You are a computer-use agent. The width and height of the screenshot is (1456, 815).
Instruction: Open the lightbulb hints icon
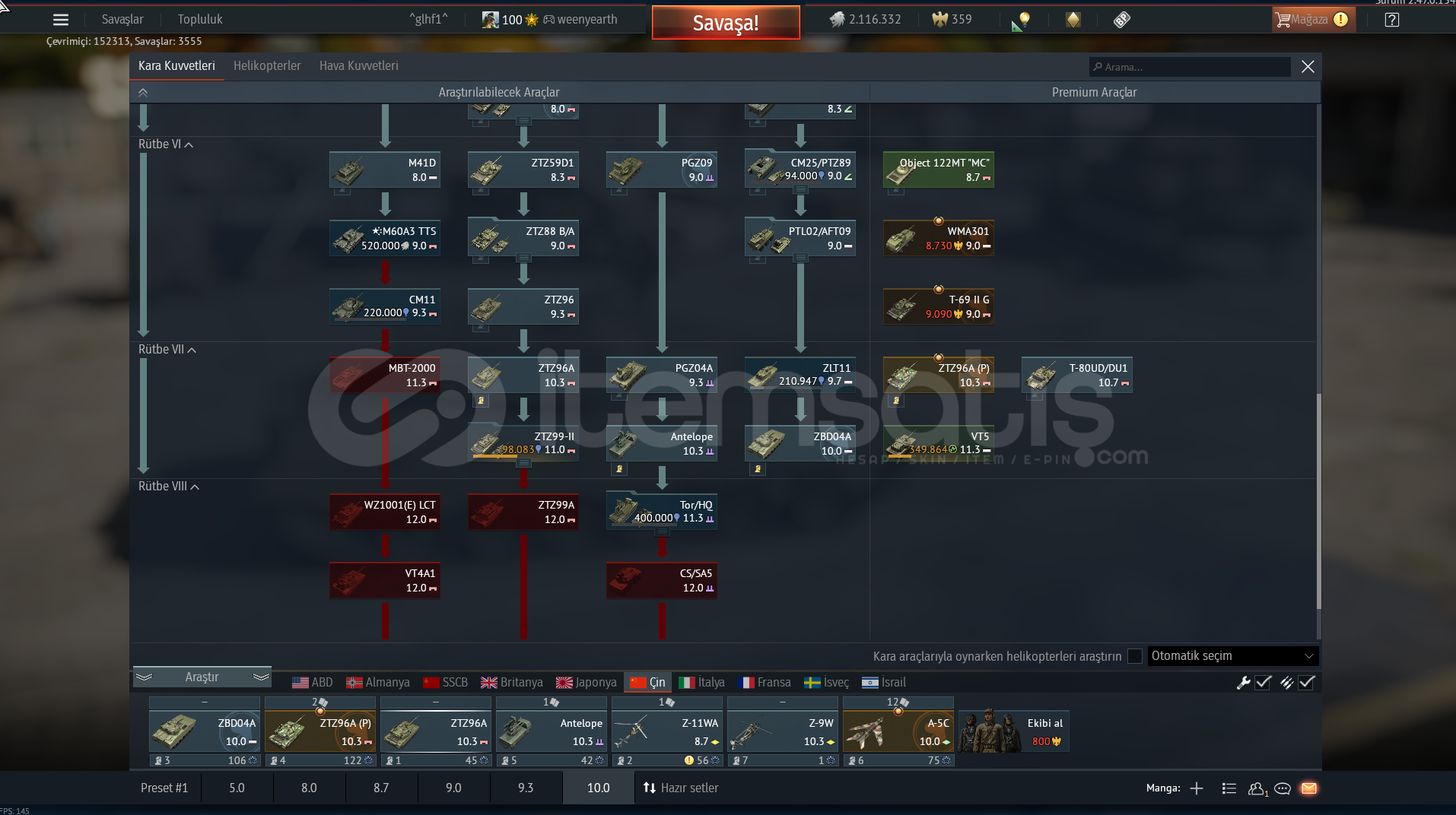(1022, 20)
